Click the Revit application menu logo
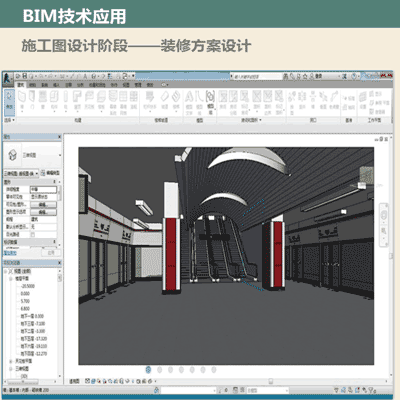The width and height of the screenshot is (400, 400). pos(7,79)
